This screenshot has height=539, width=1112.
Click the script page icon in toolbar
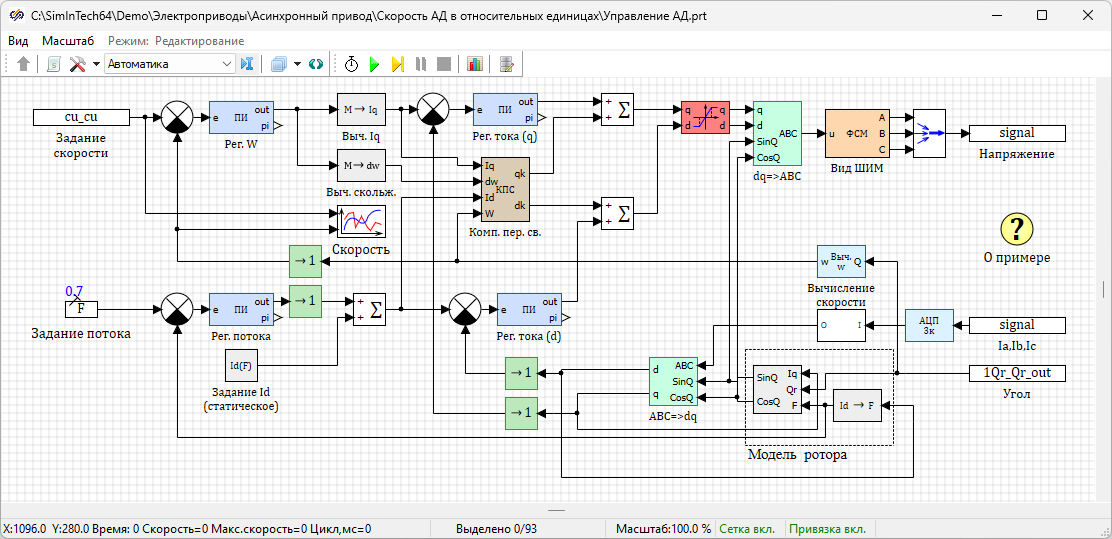54,64
